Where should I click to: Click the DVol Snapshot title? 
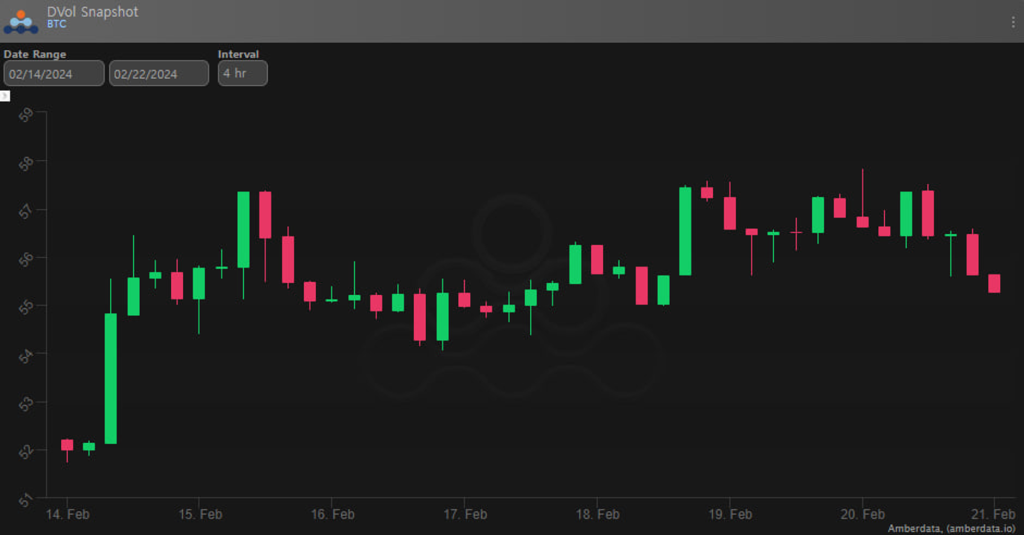(x=93, y=12)
